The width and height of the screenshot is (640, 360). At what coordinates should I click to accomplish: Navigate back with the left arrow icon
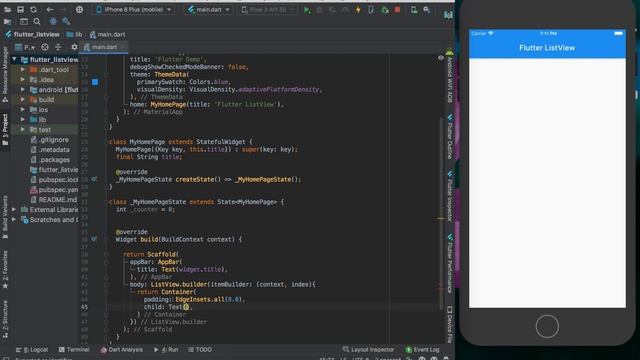[50, 9]
